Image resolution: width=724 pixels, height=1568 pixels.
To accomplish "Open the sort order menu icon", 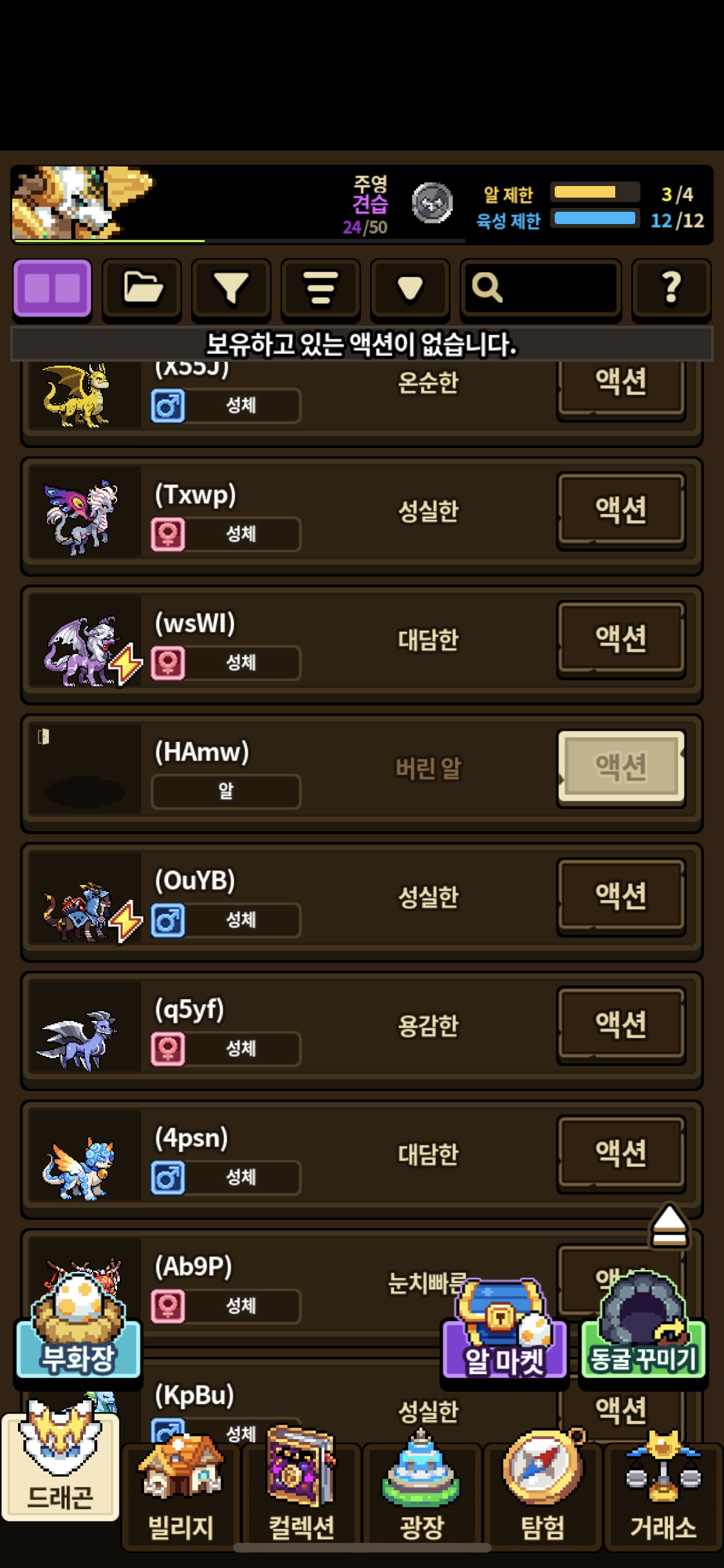I will pyautogui.click(x=320, y=288).
